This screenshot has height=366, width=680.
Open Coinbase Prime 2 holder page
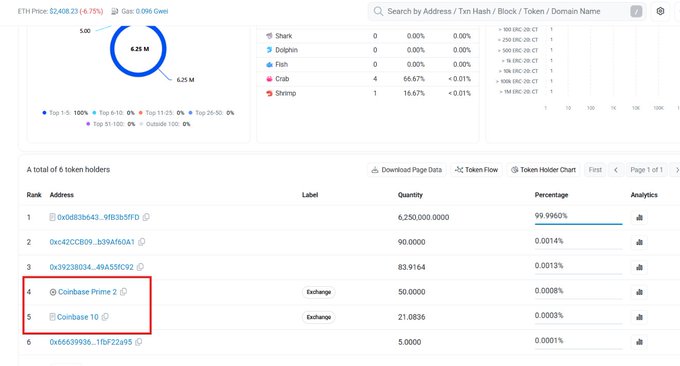[x=88, y=292]
